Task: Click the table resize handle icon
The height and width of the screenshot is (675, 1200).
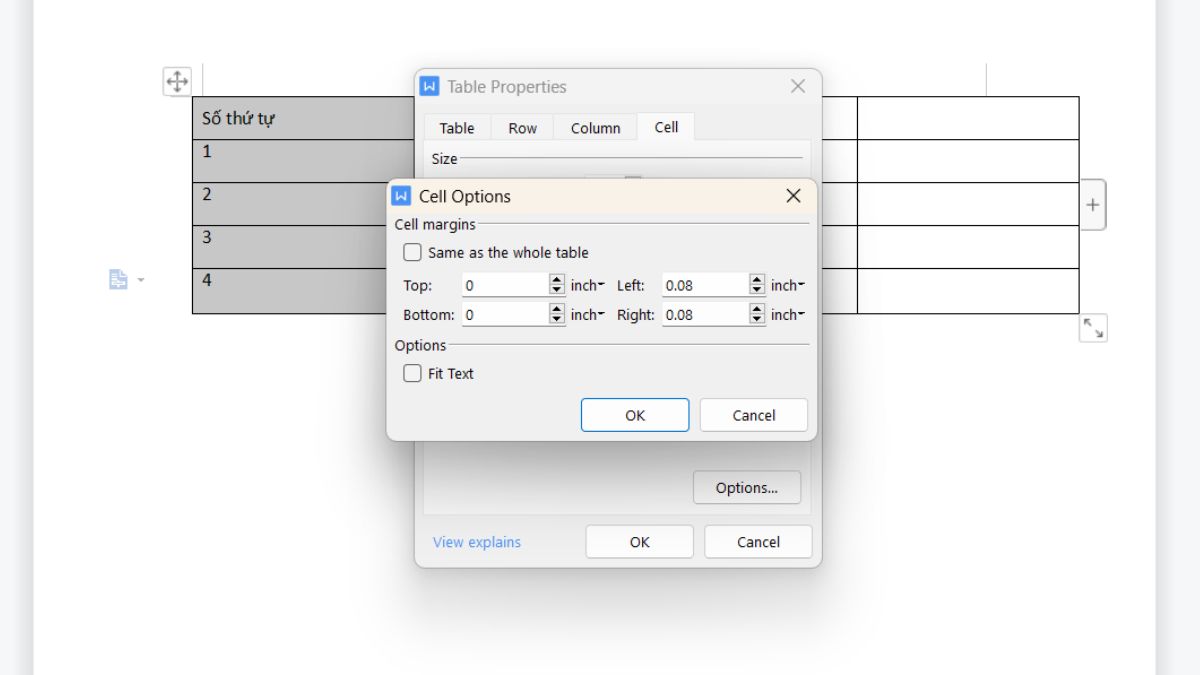Action: tap(1092, 328)
